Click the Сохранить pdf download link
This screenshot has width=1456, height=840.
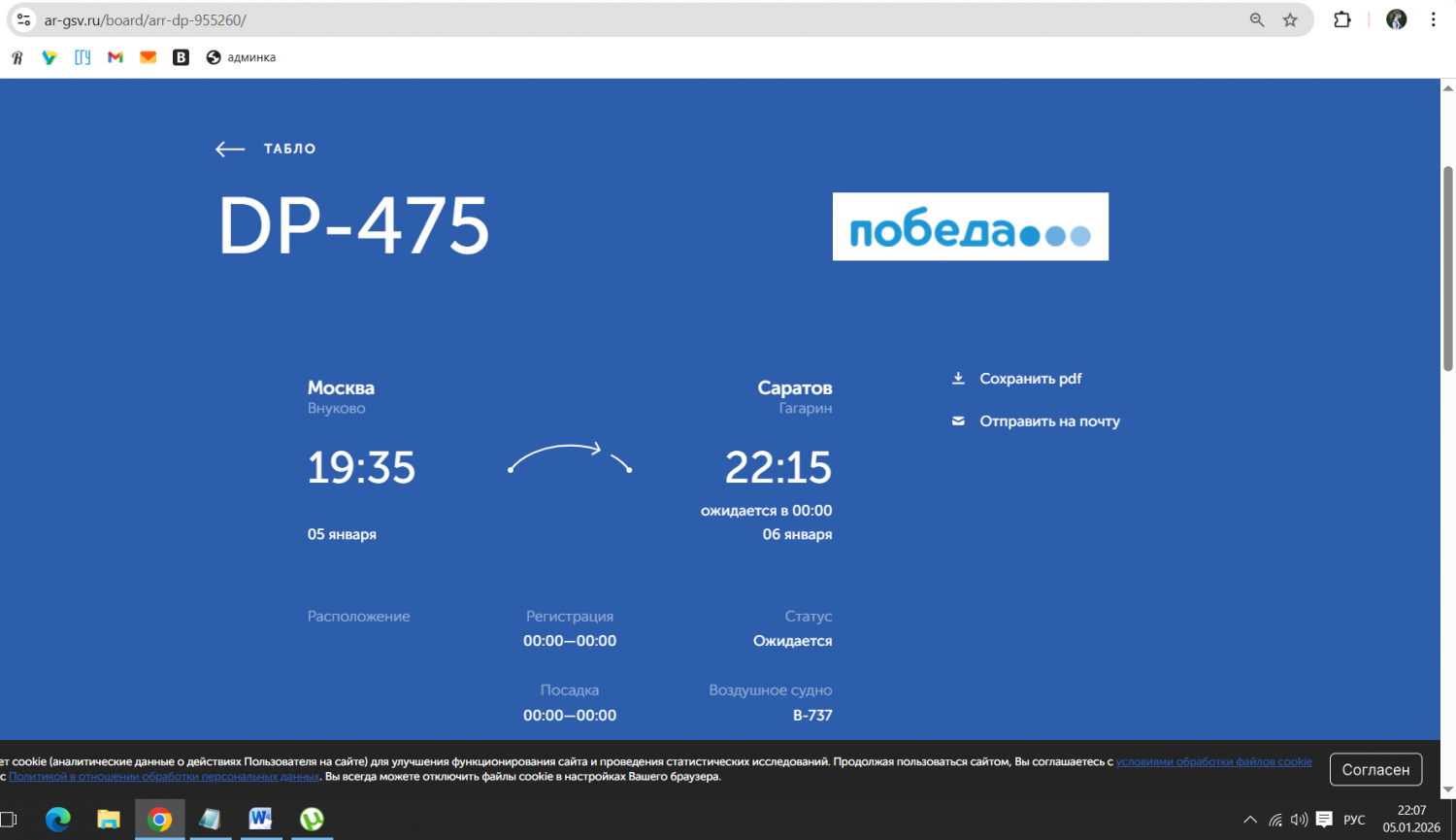point(1029,379)
